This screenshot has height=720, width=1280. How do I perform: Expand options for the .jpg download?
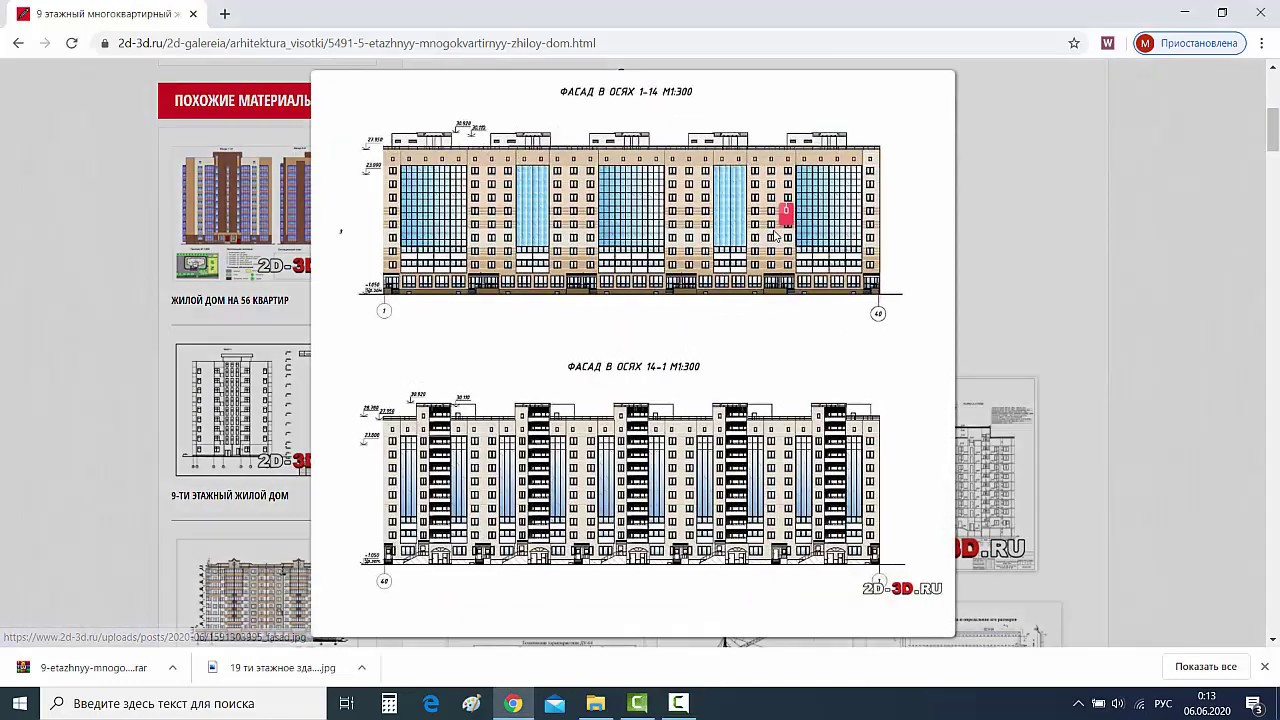click(x=362, y=667)
